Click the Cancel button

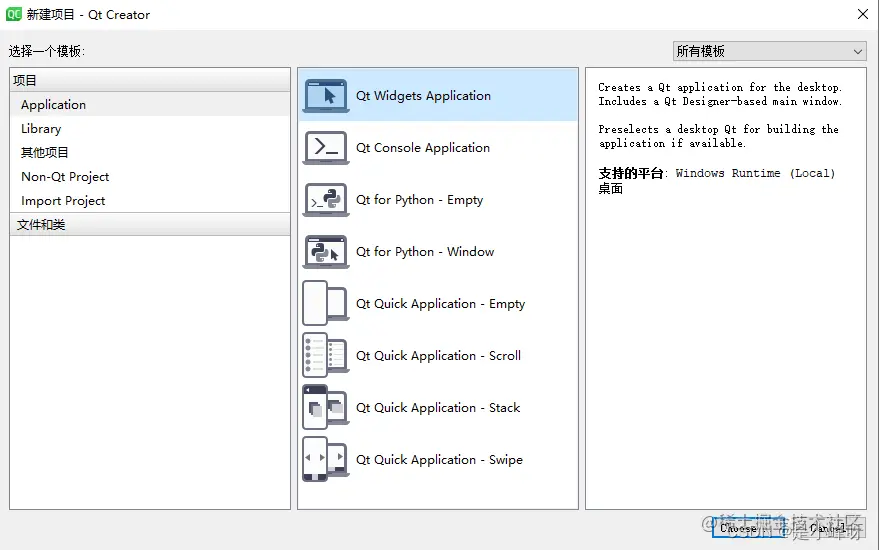point(827,528)
